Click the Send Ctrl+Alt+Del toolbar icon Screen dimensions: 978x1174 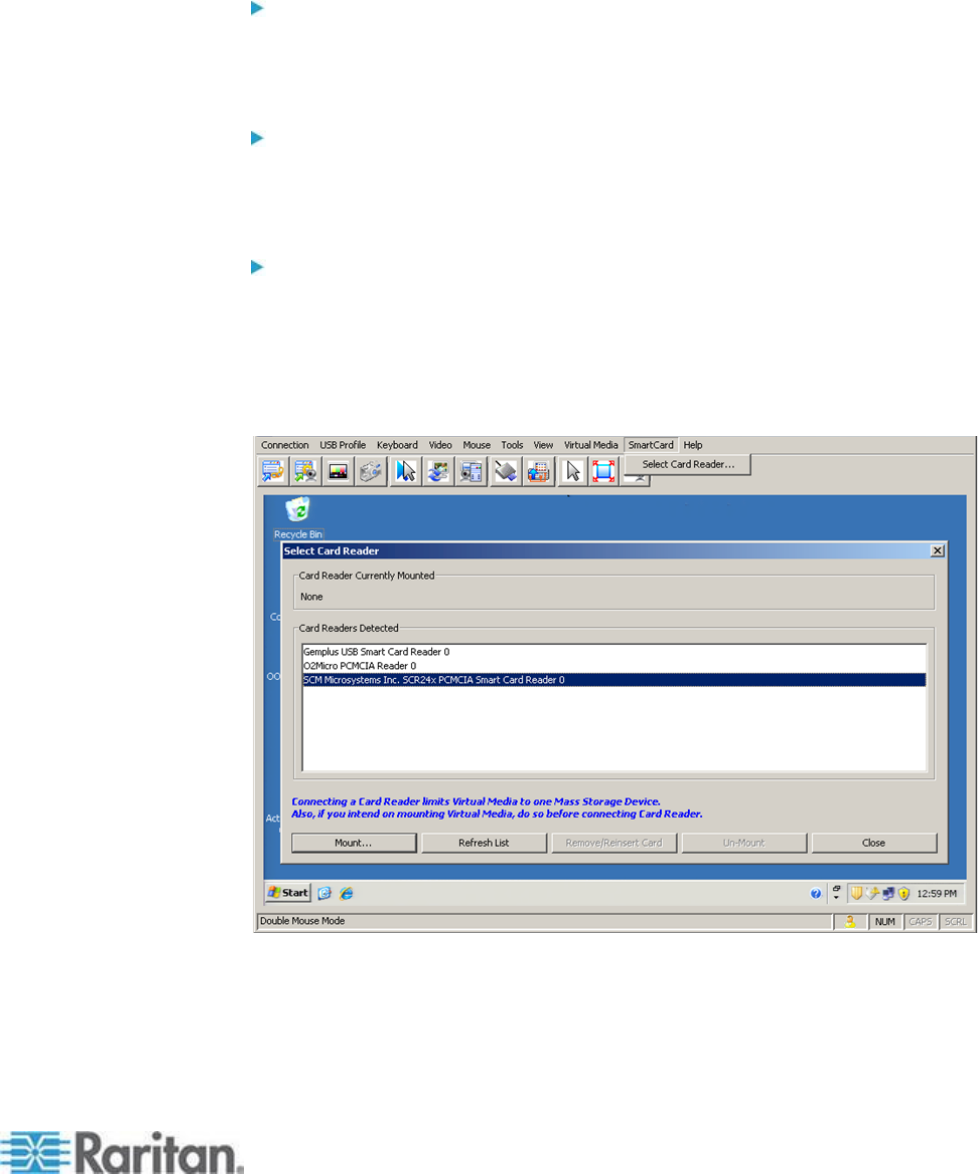click(538, 471)
